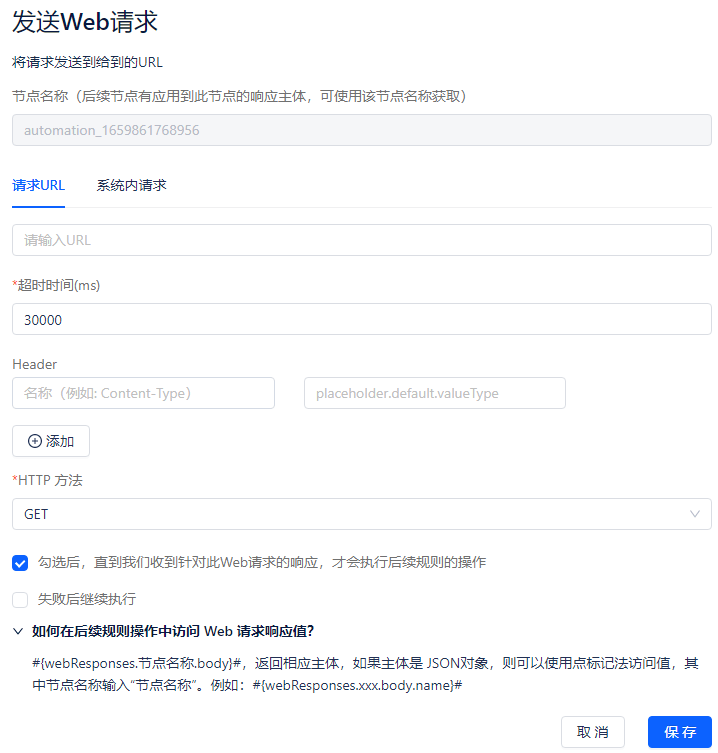718x753 pixels.
Task: Click the 失败后继续执行 label text
Action: pyautogui.click(x=87, y=599)
